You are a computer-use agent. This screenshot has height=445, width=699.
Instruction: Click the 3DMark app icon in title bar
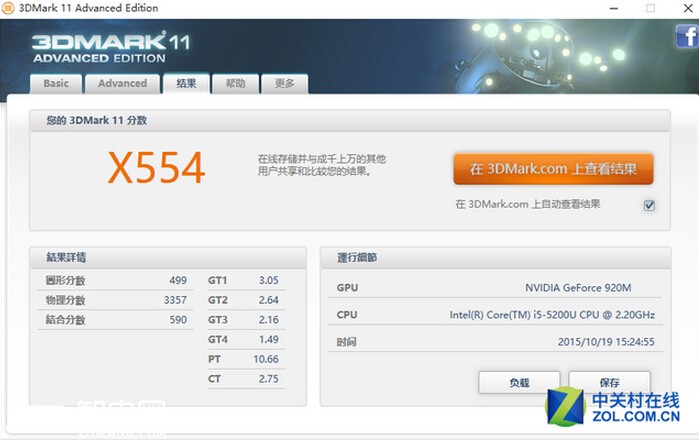coord(8,8)
